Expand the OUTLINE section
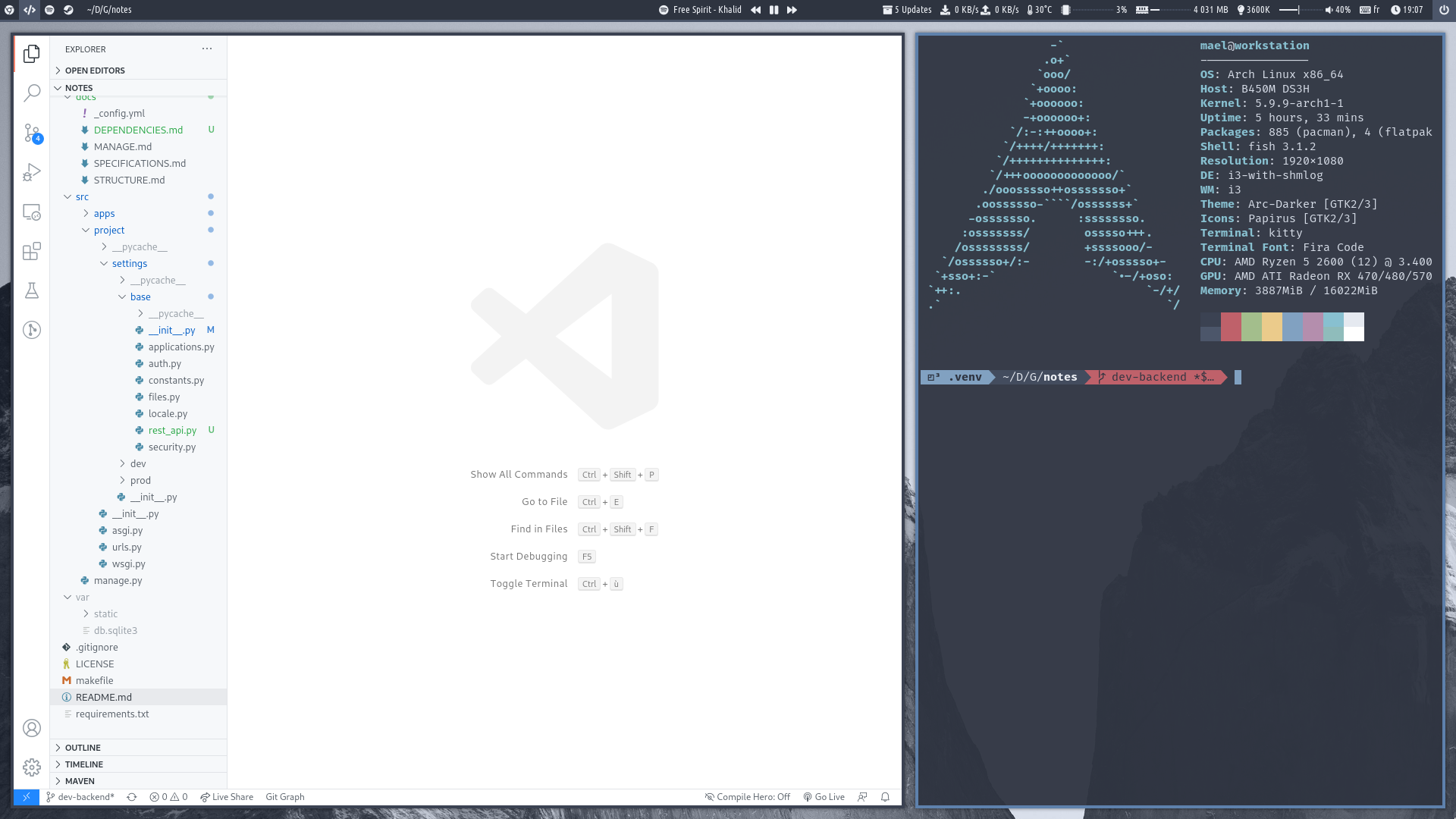Screen dimensions: 1456x819 click(x=83, y=748)
